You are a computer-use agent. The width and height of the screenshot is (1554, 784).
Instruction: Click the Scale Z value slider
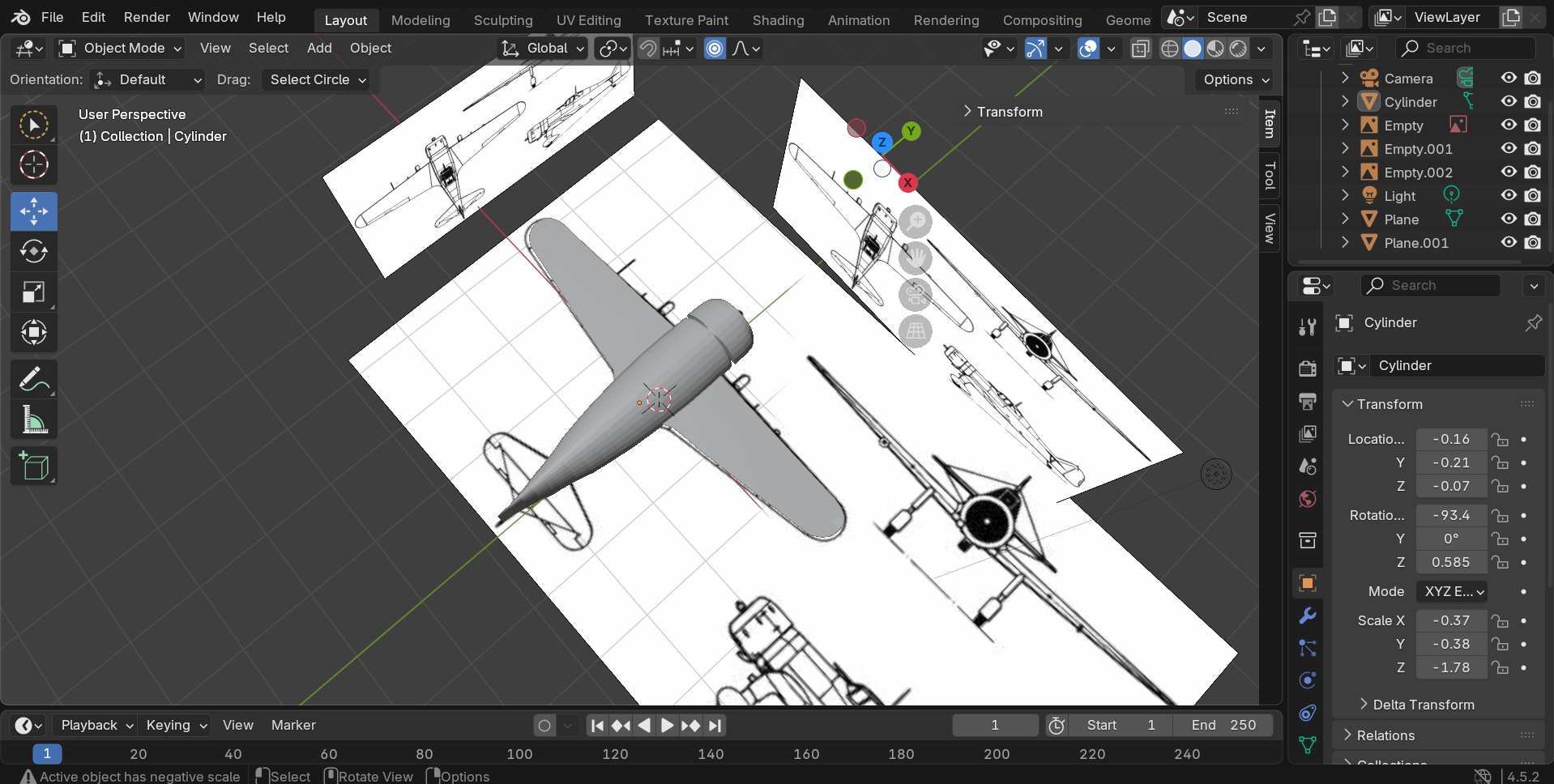(1451, 667)
